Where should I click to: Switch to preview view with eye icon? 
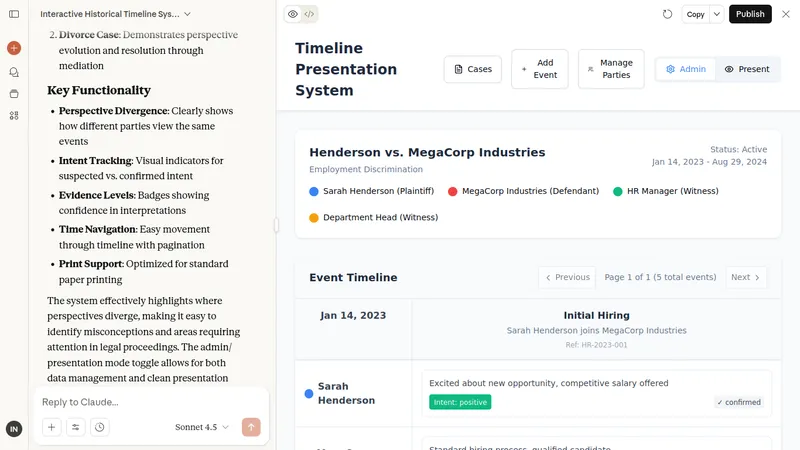pos(292,14)
